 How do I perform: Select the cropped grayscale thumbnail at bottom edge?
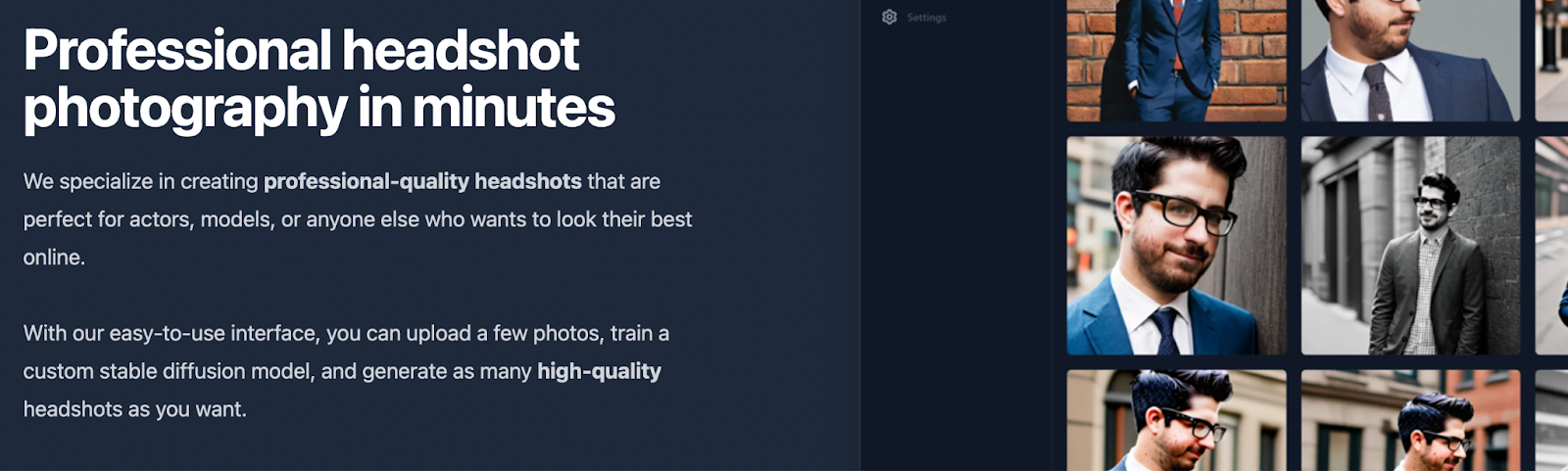(1551, 420)
